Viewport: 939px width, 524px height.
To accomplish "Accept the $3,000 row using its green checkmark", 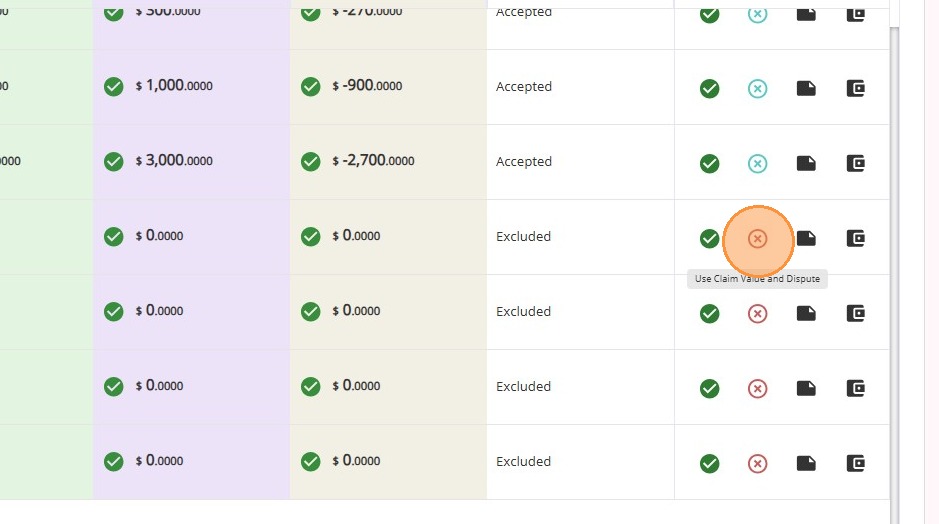I will pyautogui.click(x=710, y=163).
